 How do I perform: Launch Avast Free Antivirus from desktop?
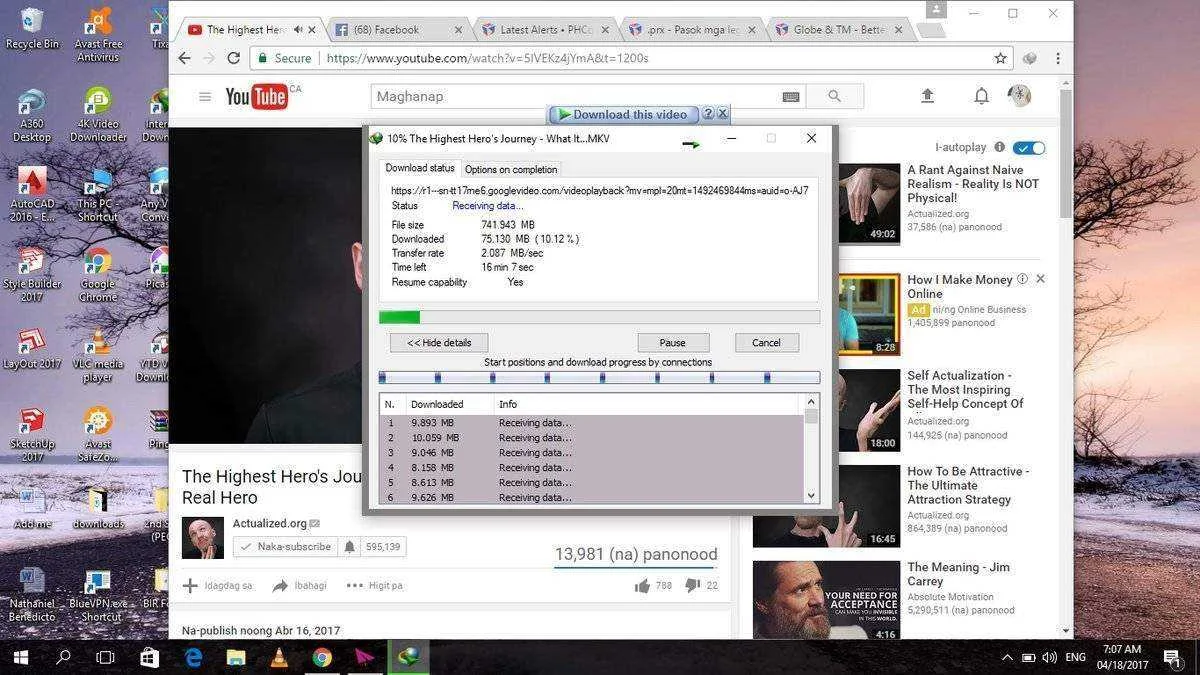(x=98, y=35)
